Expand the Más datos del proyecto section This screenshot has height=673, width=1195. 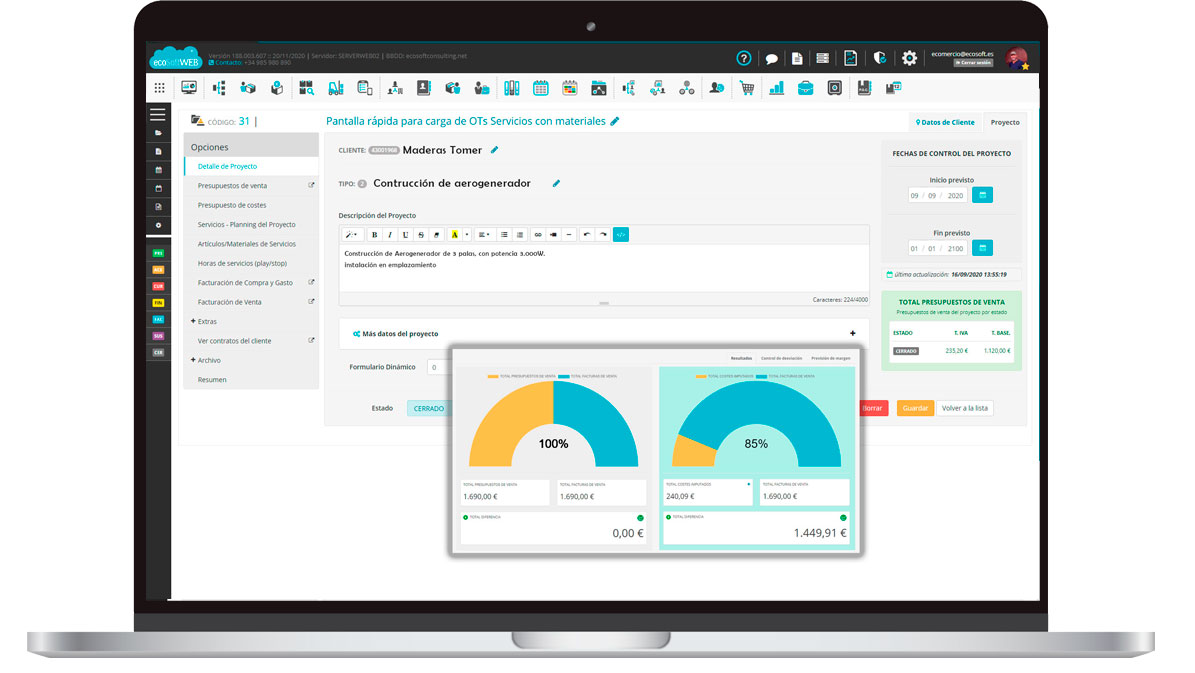[852, 333]
